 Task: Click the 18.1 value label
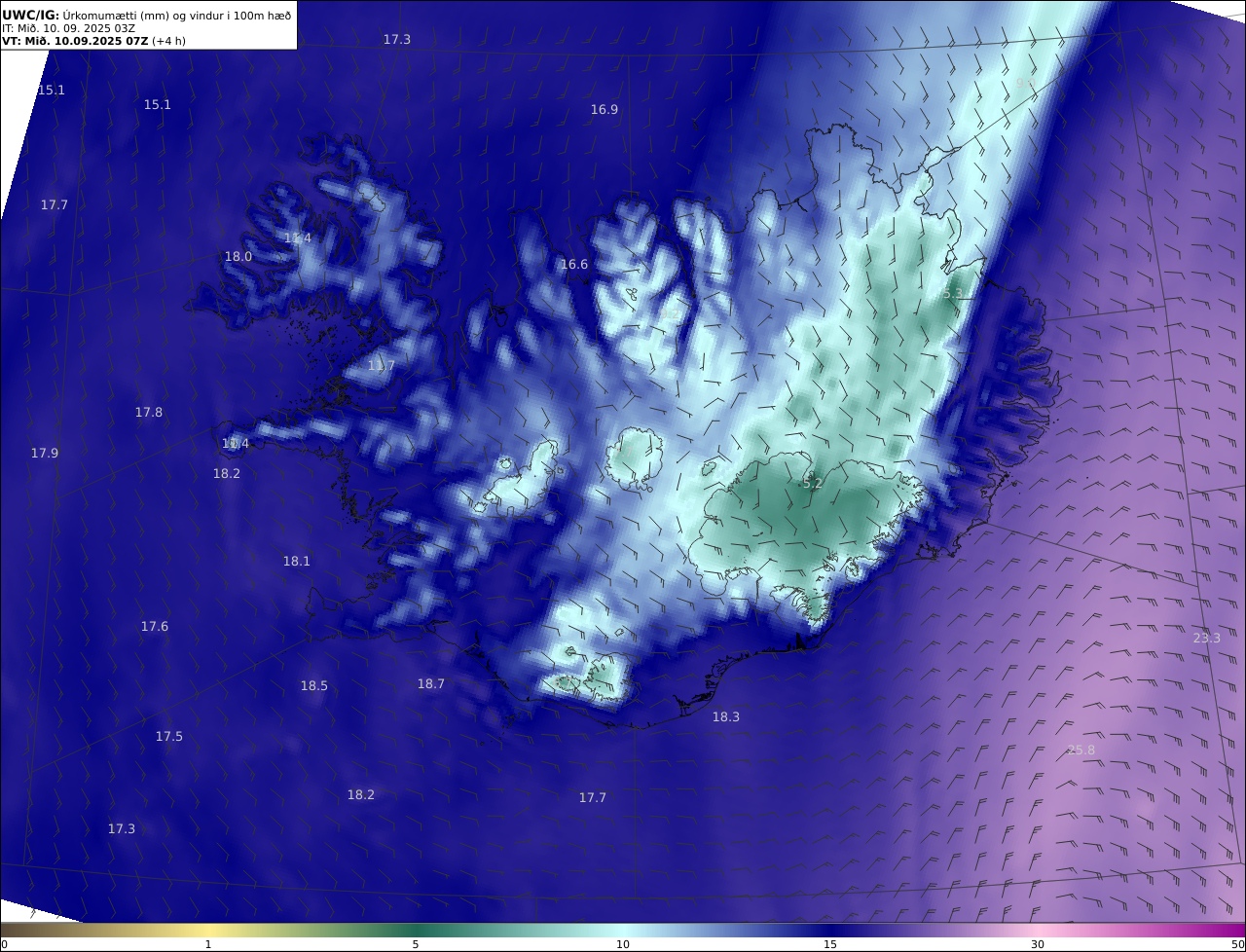point(297,562)
